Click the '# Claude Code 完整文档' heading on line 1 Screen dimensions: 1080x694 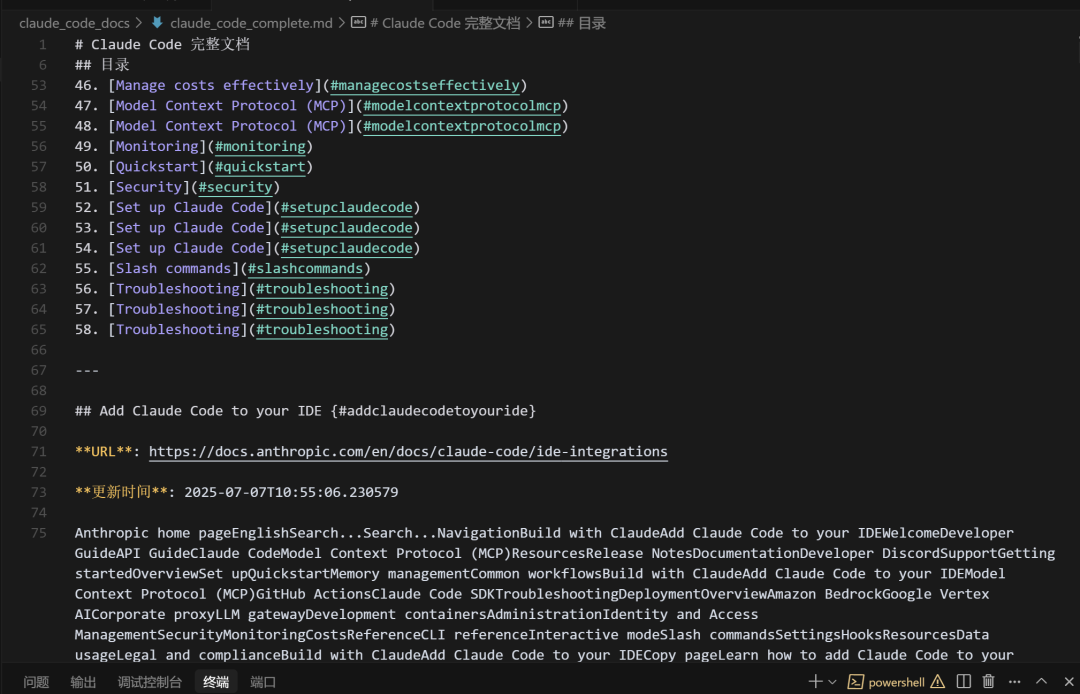click(x=163, y=45)
